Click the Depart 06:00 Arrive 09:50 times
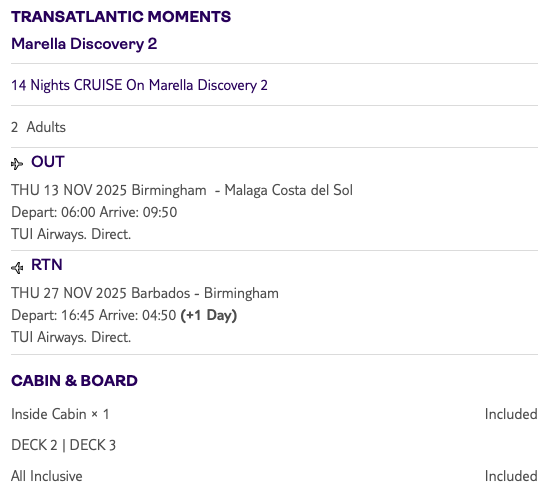The width and height of the screenshot is (549, 503). click(x=94, y=212)
